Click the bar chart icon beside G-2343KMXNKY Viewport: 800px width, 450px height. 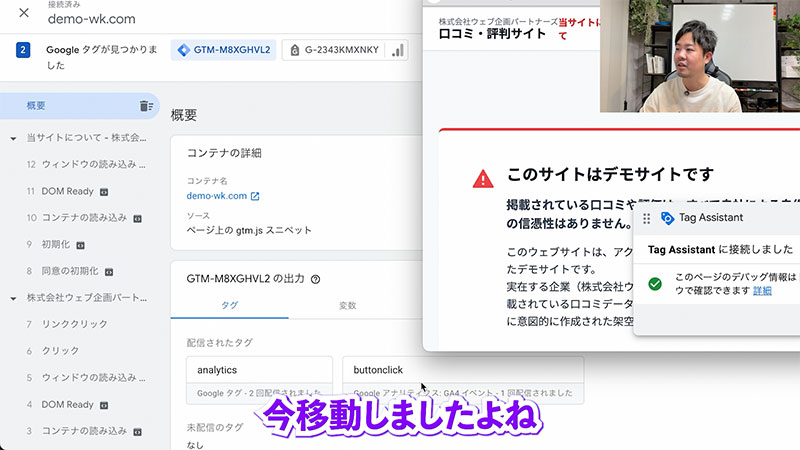pos(397,50)
